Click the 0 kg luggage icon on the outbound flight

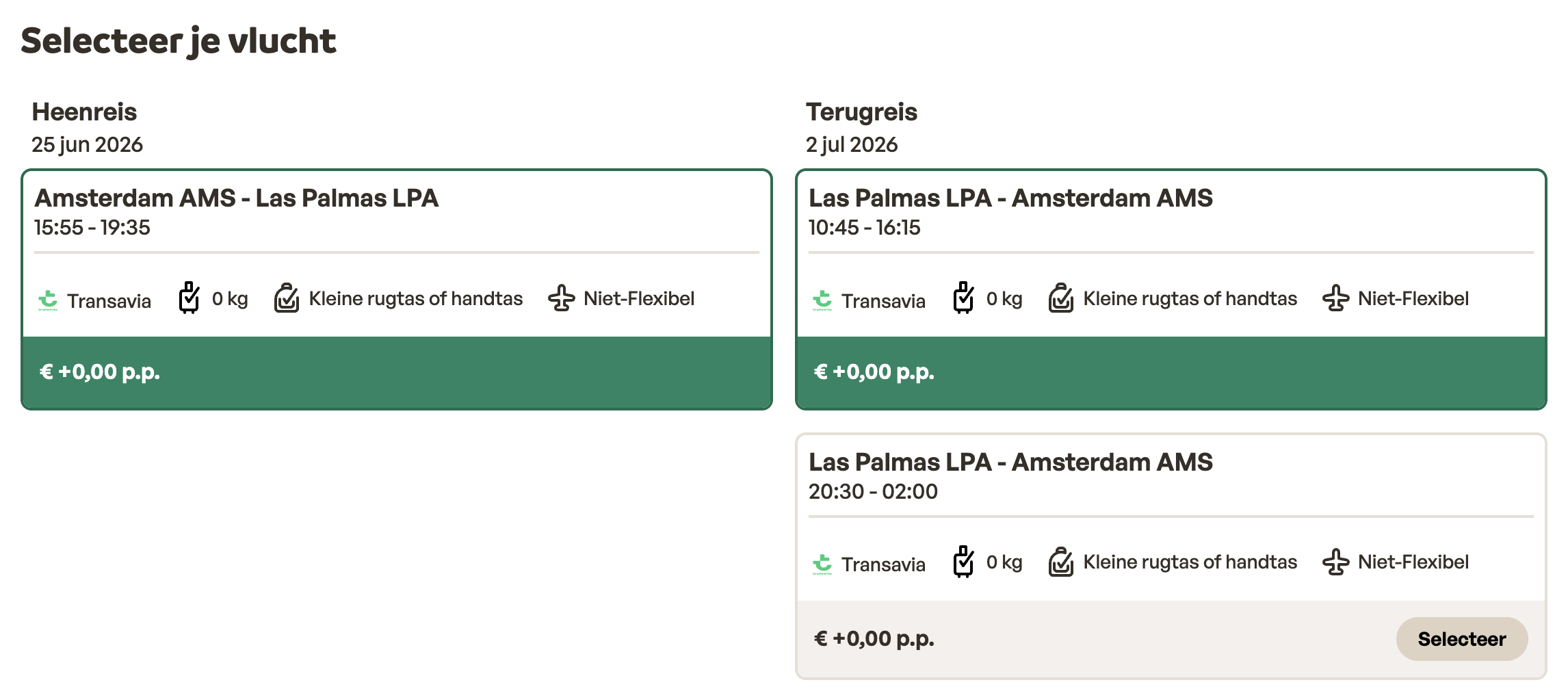[189, 298]
